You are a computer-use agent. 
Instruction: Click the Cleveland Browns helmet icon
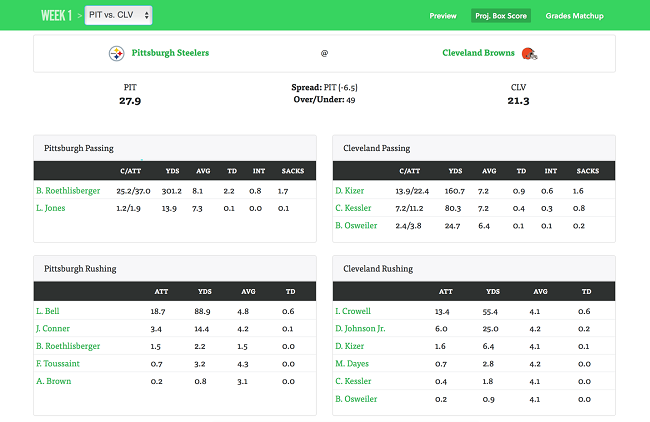coord(529,53)
